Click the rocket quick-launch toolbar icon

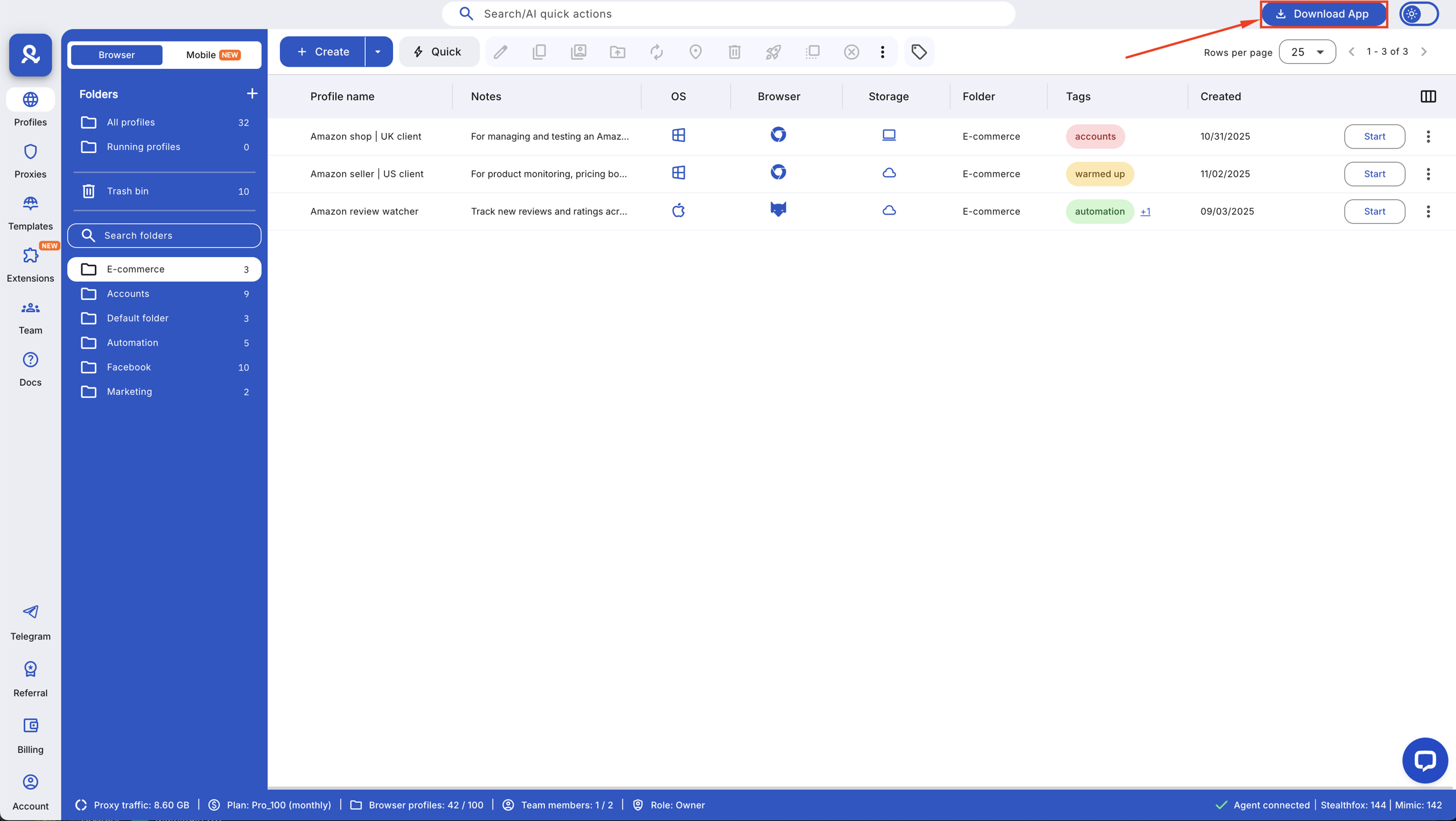[772, 51]
